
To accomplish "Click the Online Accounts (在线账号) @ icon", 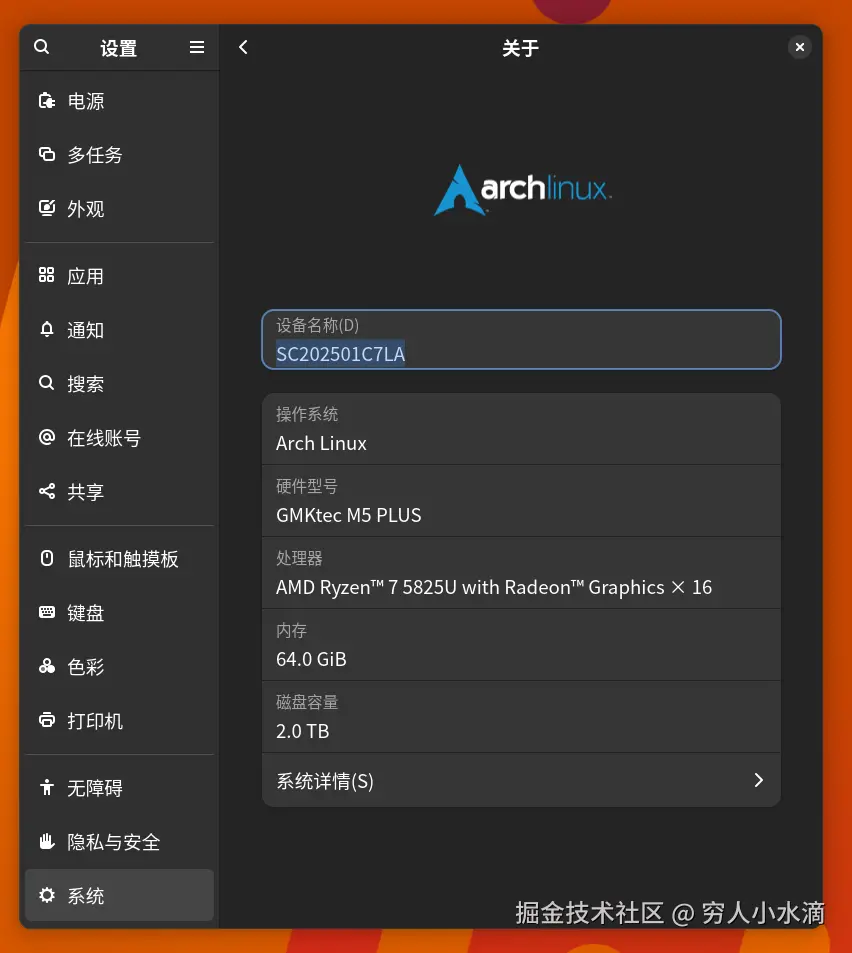I will [47, 437].
